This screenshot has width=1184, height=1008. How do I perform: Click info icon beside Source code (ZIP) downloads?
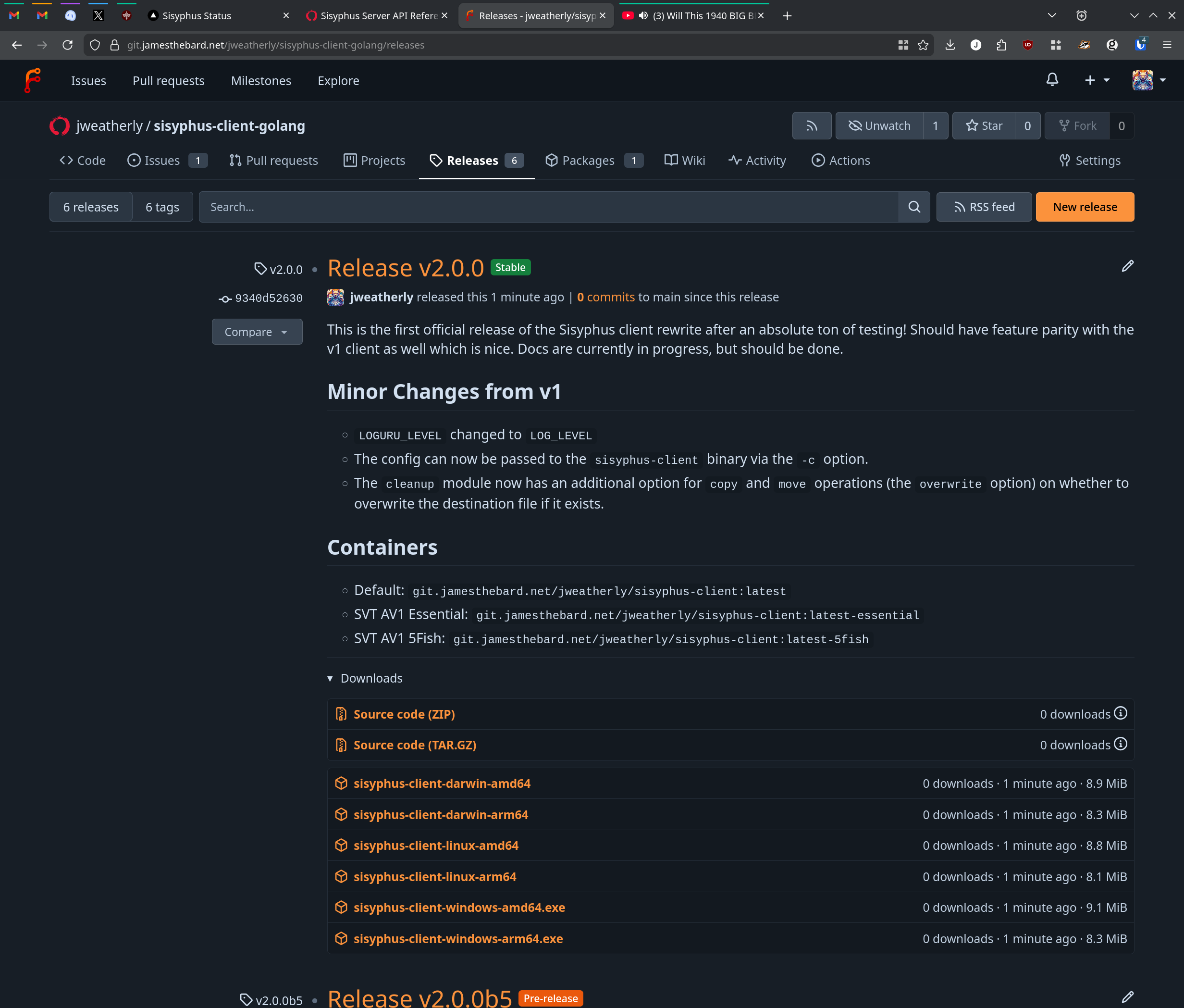point(1121,713)
